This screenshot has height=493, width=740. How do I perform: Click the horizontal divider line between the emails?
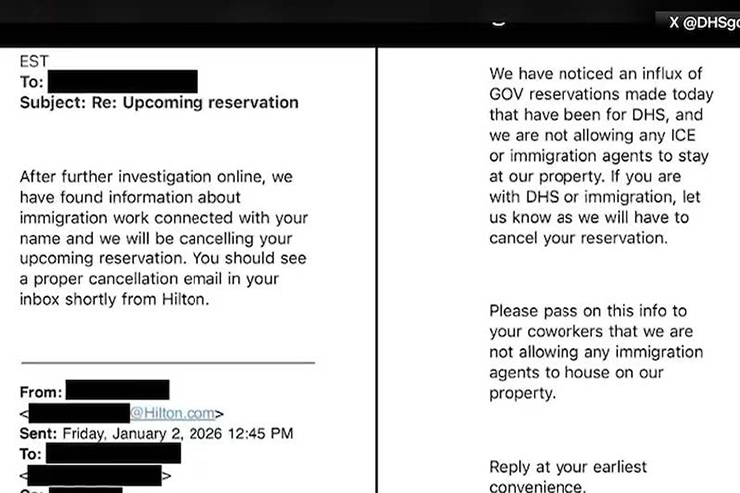tap(167, 362)
